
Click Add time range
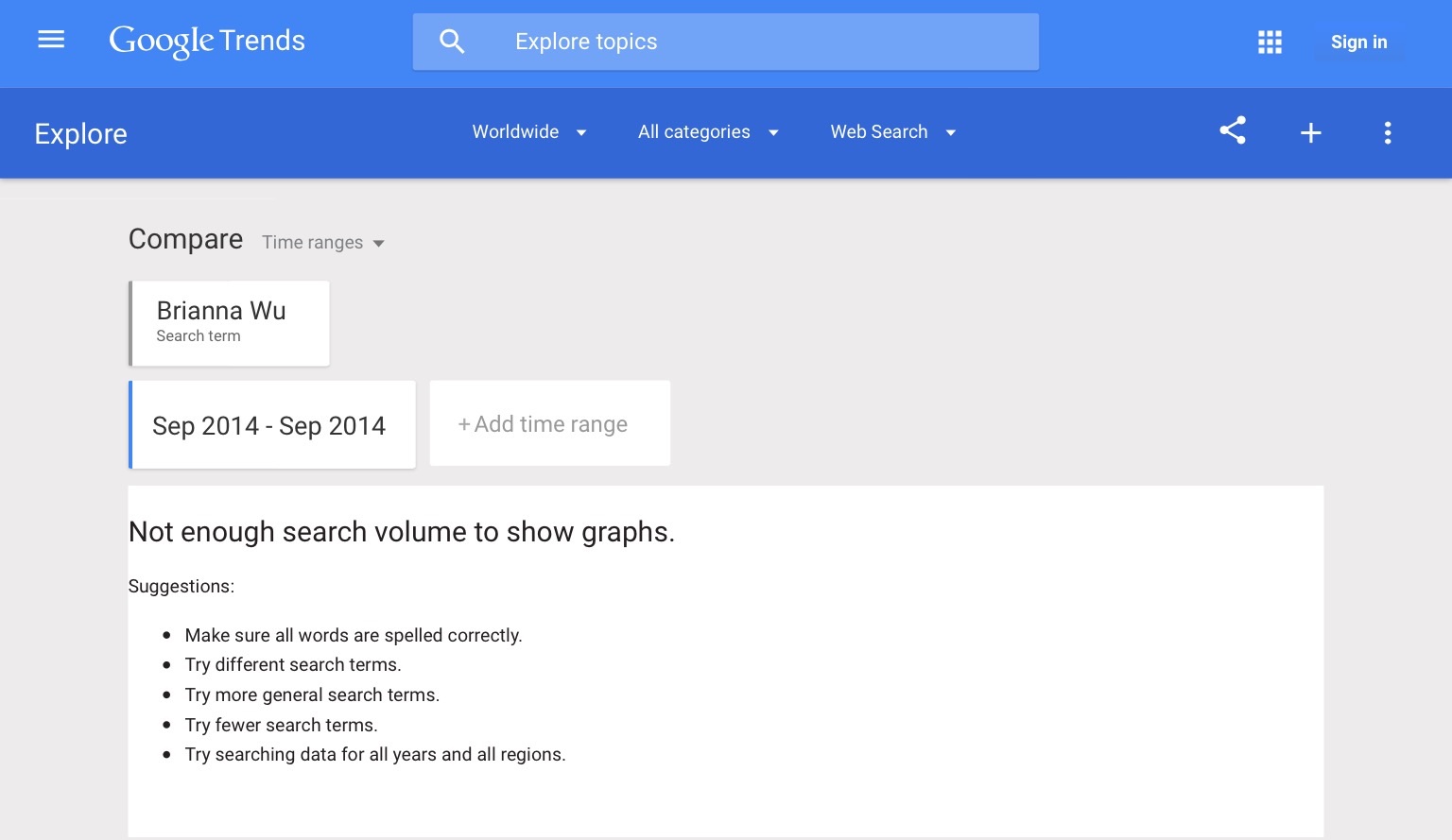tap(550, 423)
